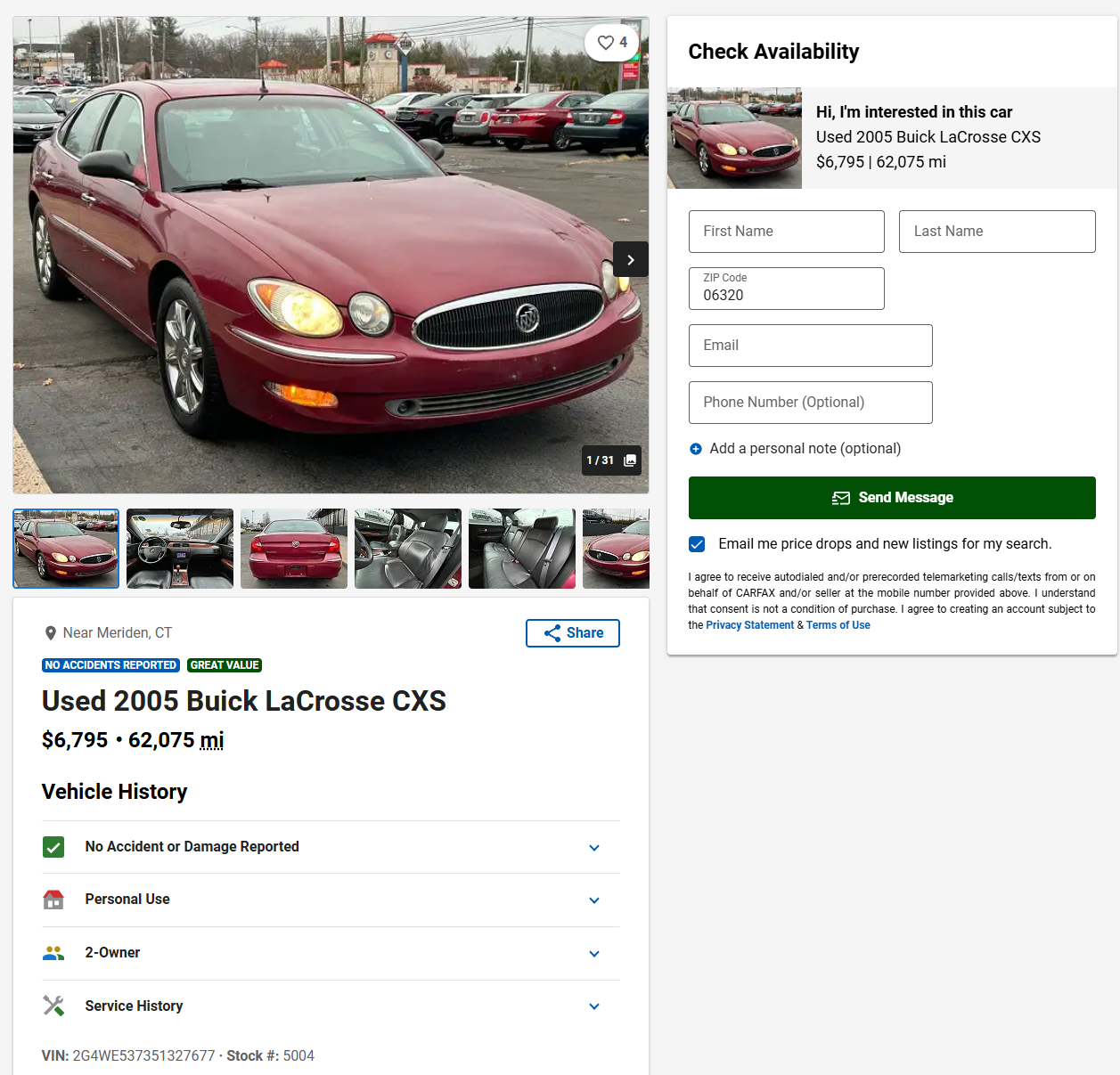This screenshot has height=1075, width=1120.
Task: Save the car with the heart icon
Action: (x=611, y=43)
